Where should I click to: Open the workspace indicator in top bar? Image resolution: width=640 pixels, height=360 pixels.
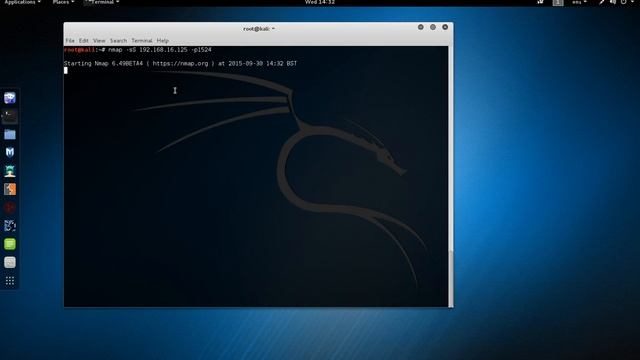pos(558,2)
